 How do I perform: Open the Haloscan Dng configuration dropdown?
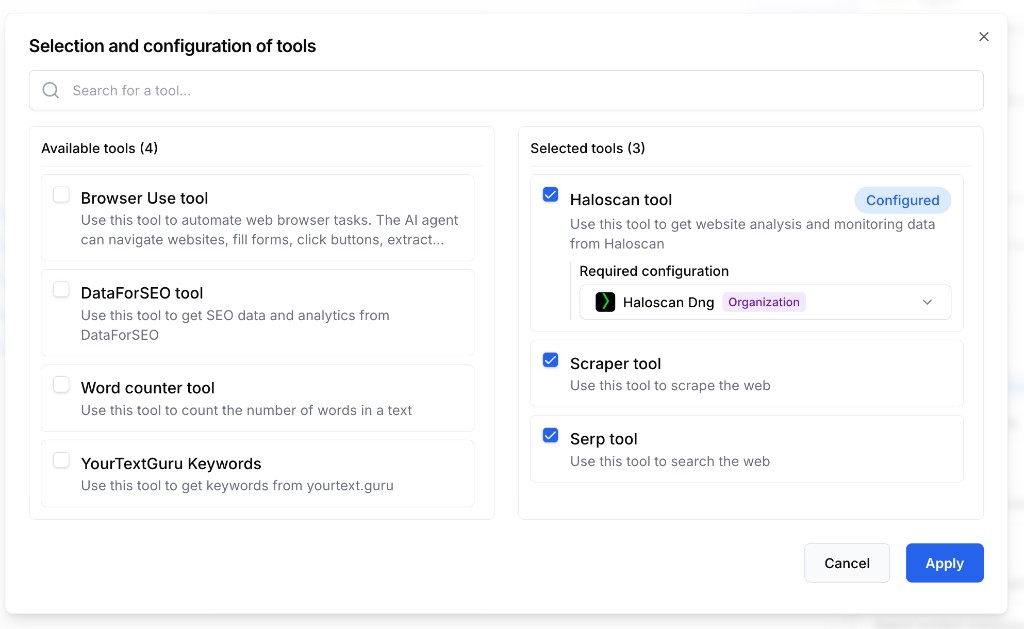pyautogui.click(x=765, y=302)
